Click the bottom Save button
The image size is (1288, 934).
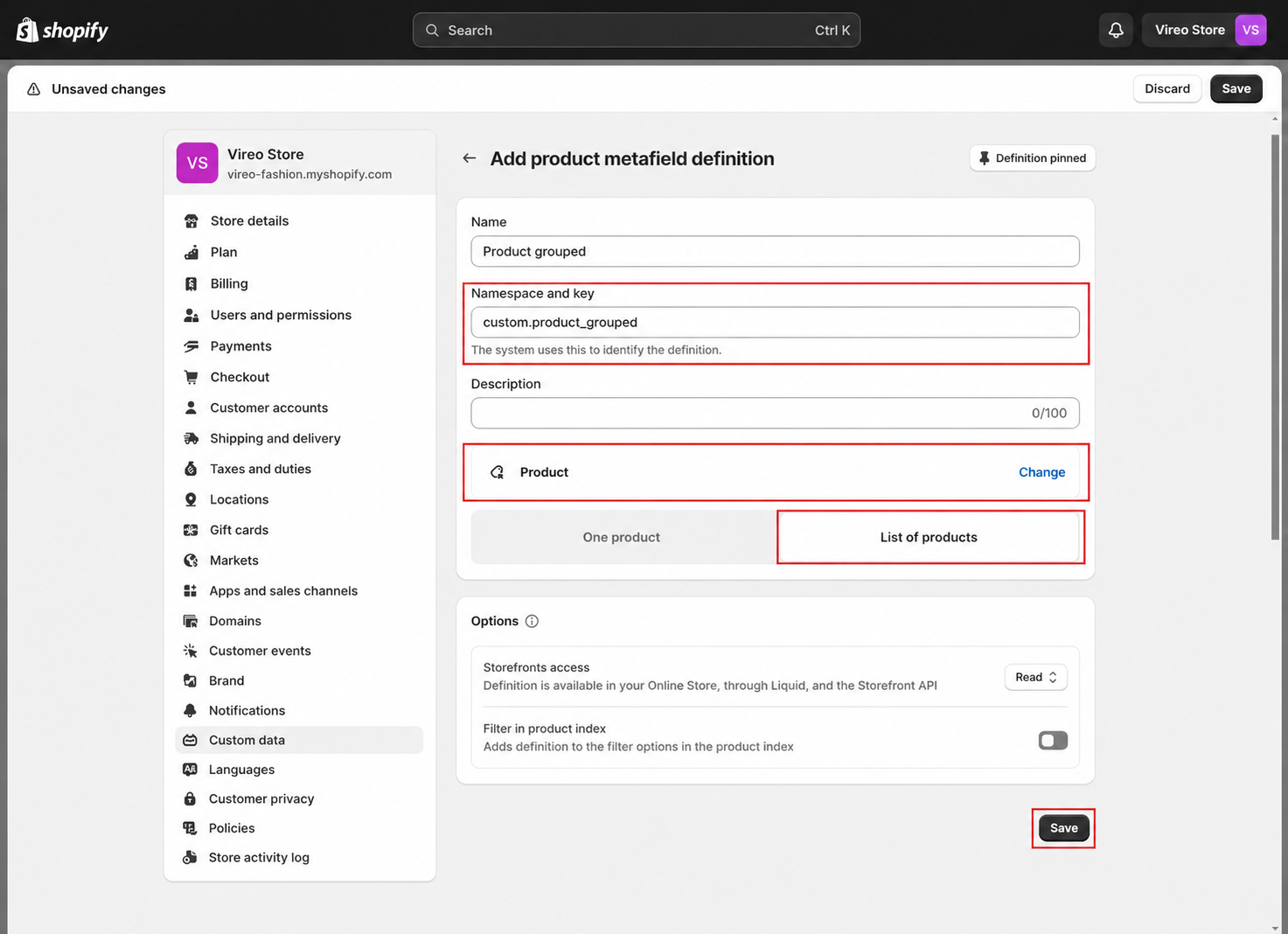[1064, 828]
